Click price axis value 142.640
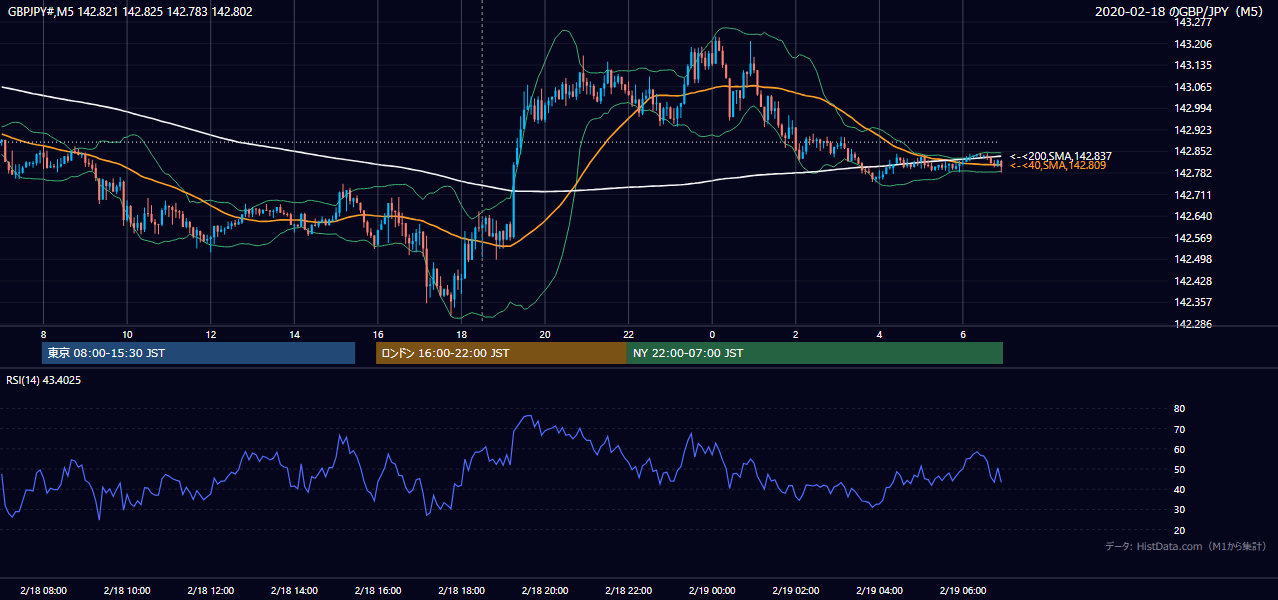Screen dimensions: 1278x600 click(x=1193, y=216)
